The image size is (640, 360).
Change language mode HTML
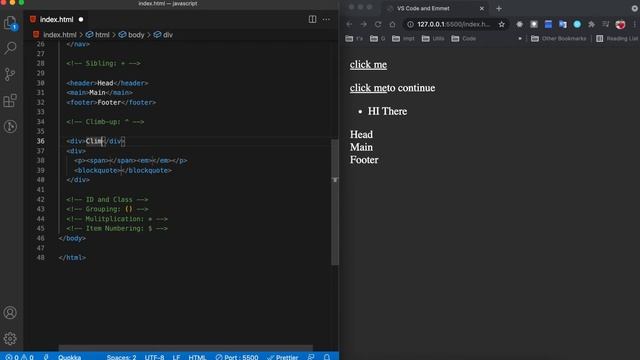point(197,357)
